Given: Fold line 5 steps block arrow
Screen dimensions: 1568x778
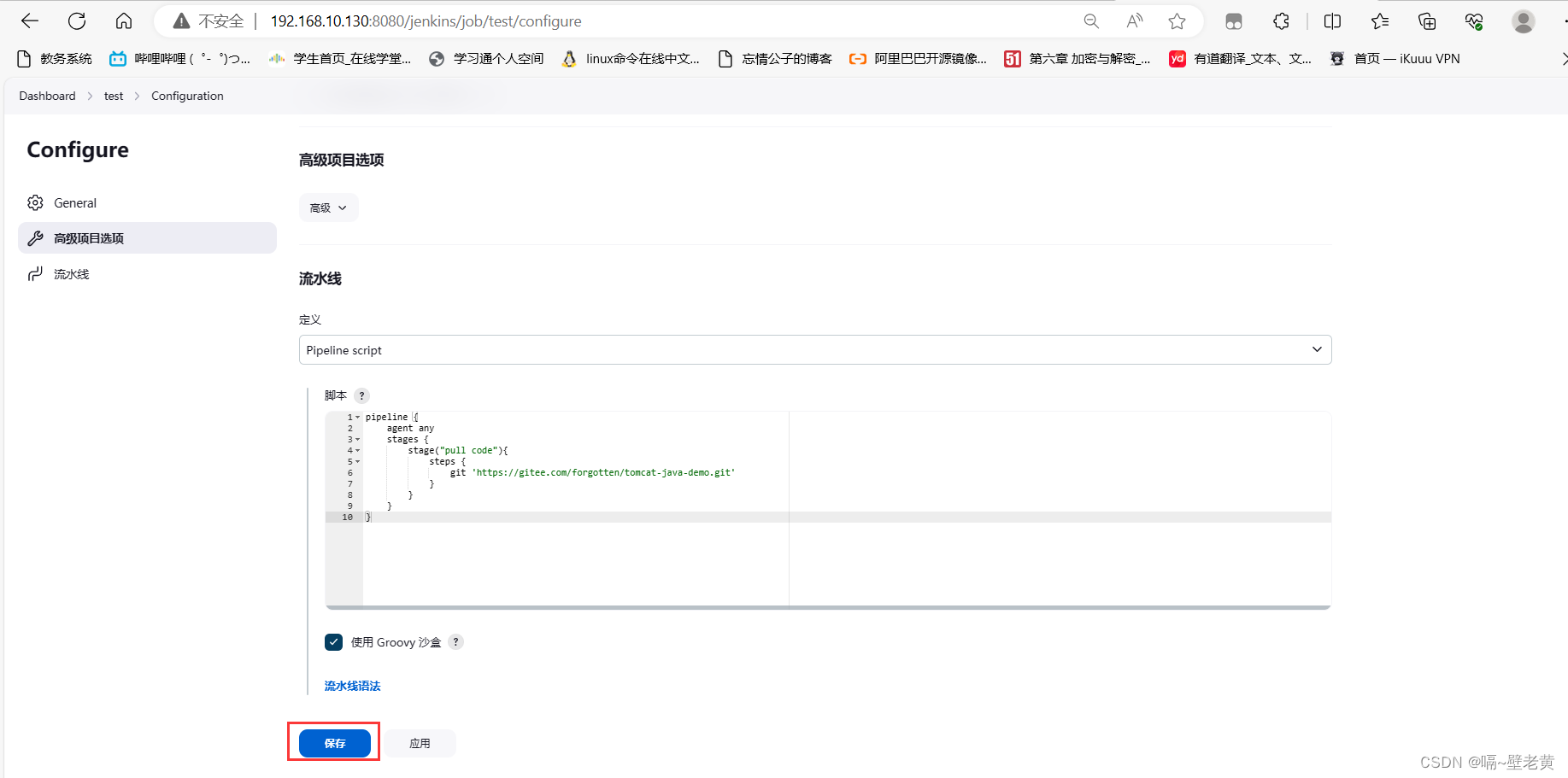Looking at the screenshot, I should (358, 462).
